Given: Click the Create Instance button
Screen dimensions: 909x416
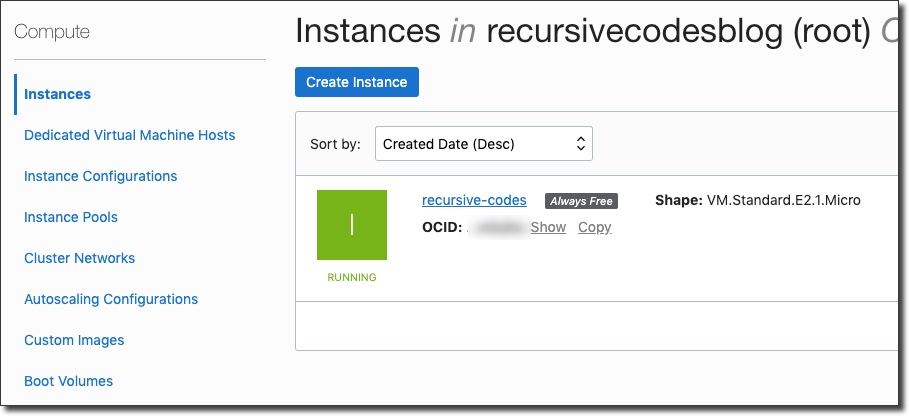Looking at the screenshot, I should [x=356, y=82].
